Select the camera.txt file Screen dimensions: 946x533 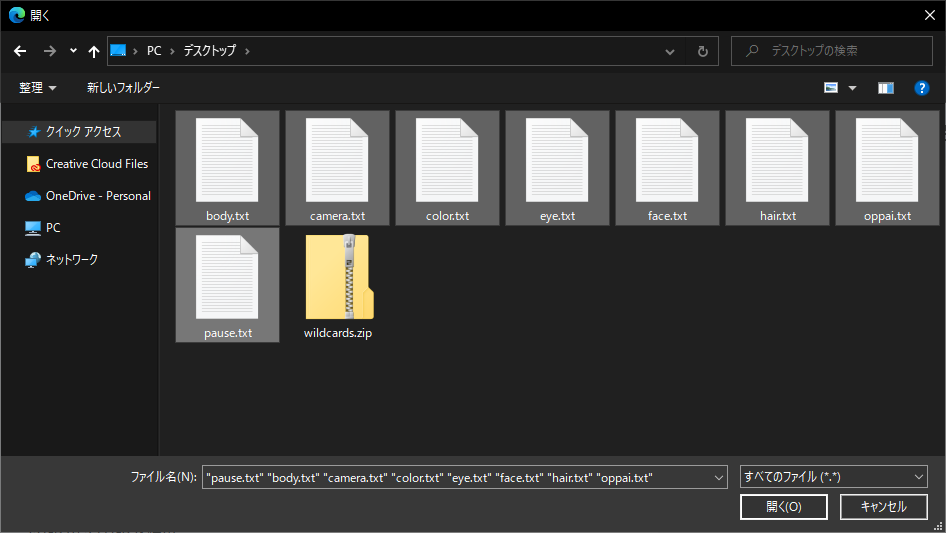(337, 167)
